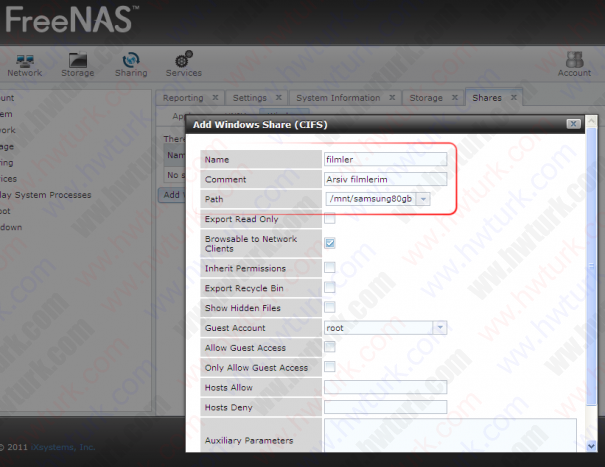The image size is (605, 467).
Task: Click the dialog scroll down arrow
Action: 591,447
